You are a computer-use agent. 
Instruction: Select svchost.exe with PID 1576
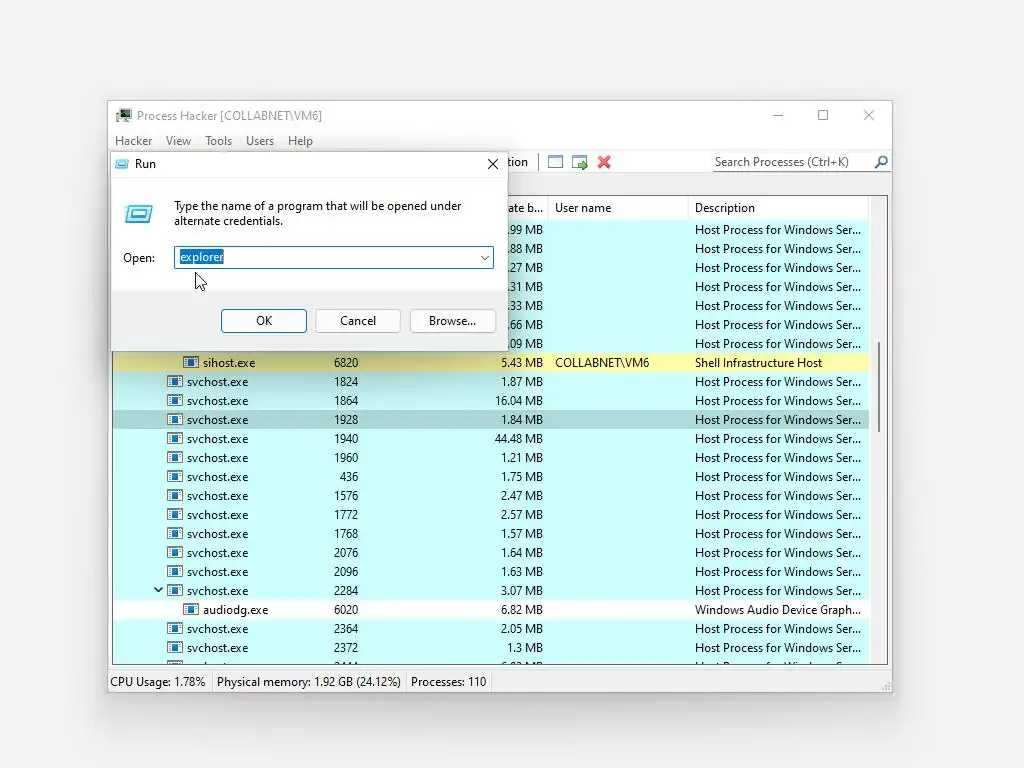pos(490,496)
